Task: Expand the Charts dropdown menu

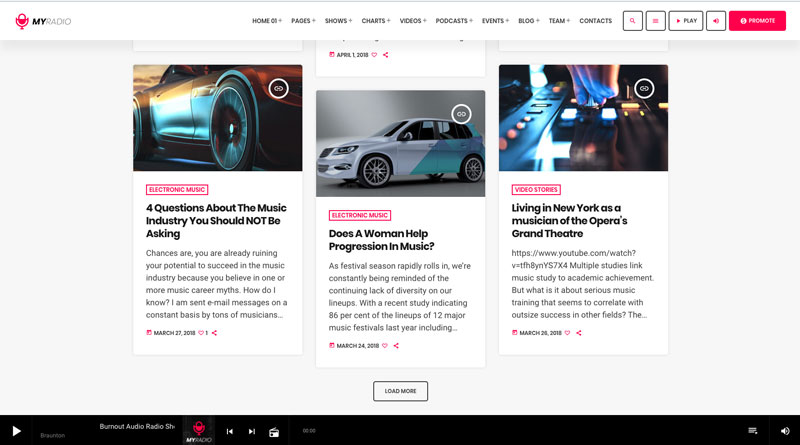Action: [x=376, y=21]
